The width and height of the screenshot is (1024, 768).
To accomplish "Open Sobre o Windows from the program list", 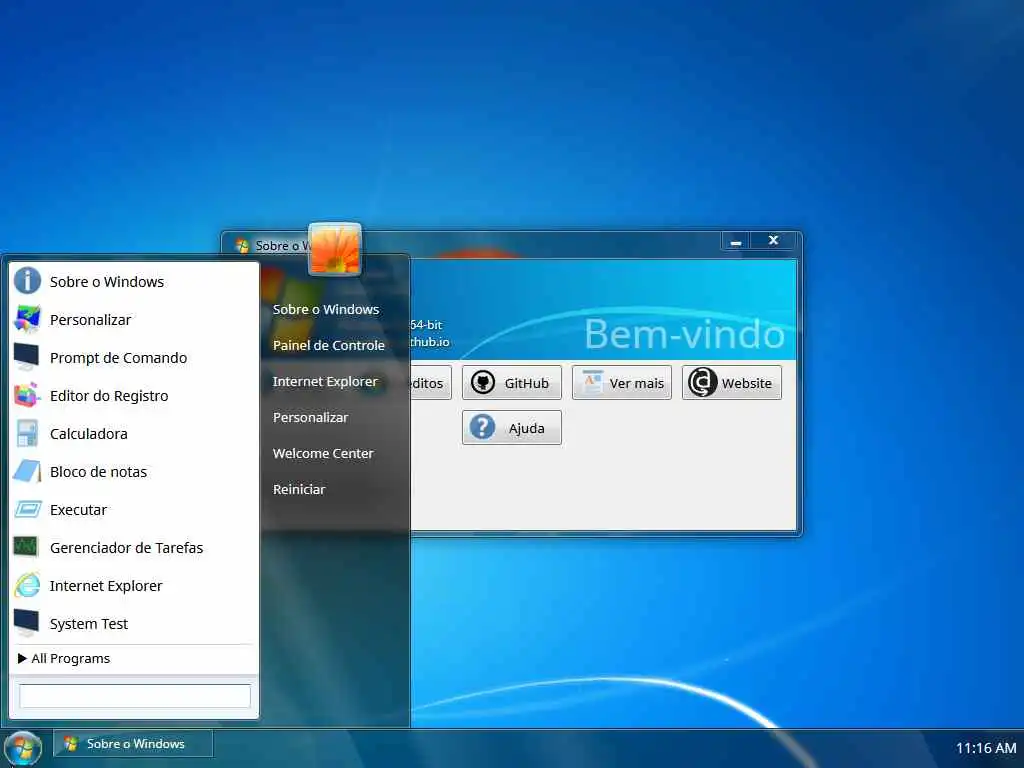I will tap(134, 281).
